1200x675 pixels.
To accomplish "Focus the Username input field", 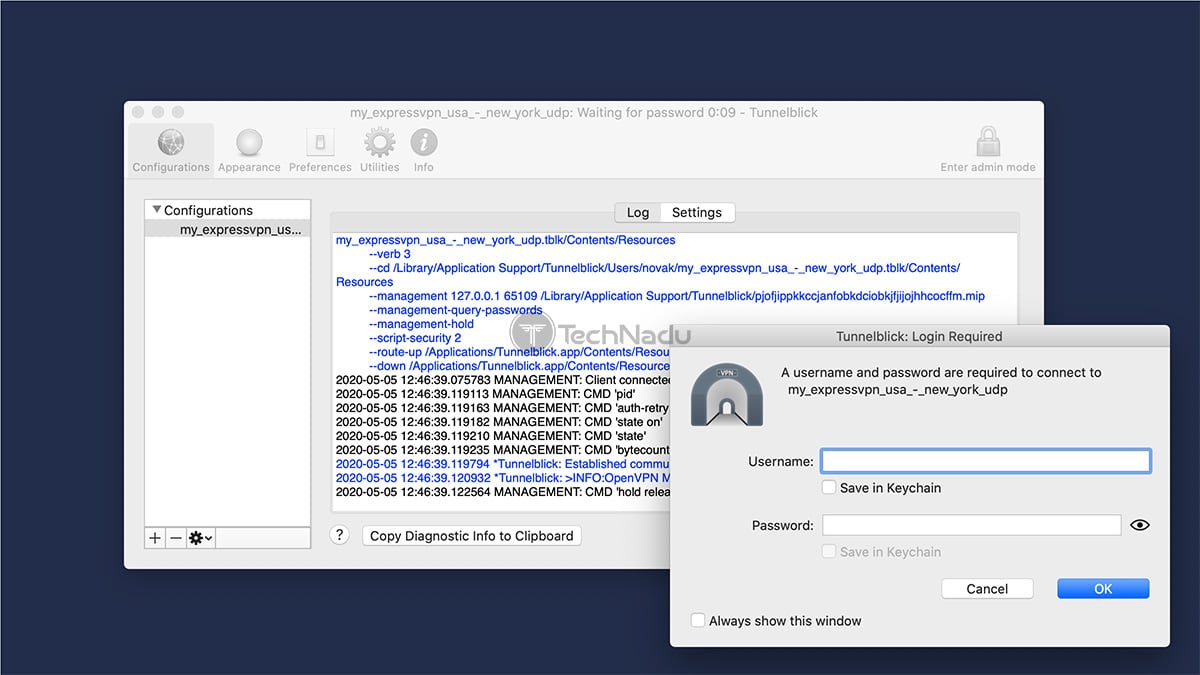I will tap(986, 461).
